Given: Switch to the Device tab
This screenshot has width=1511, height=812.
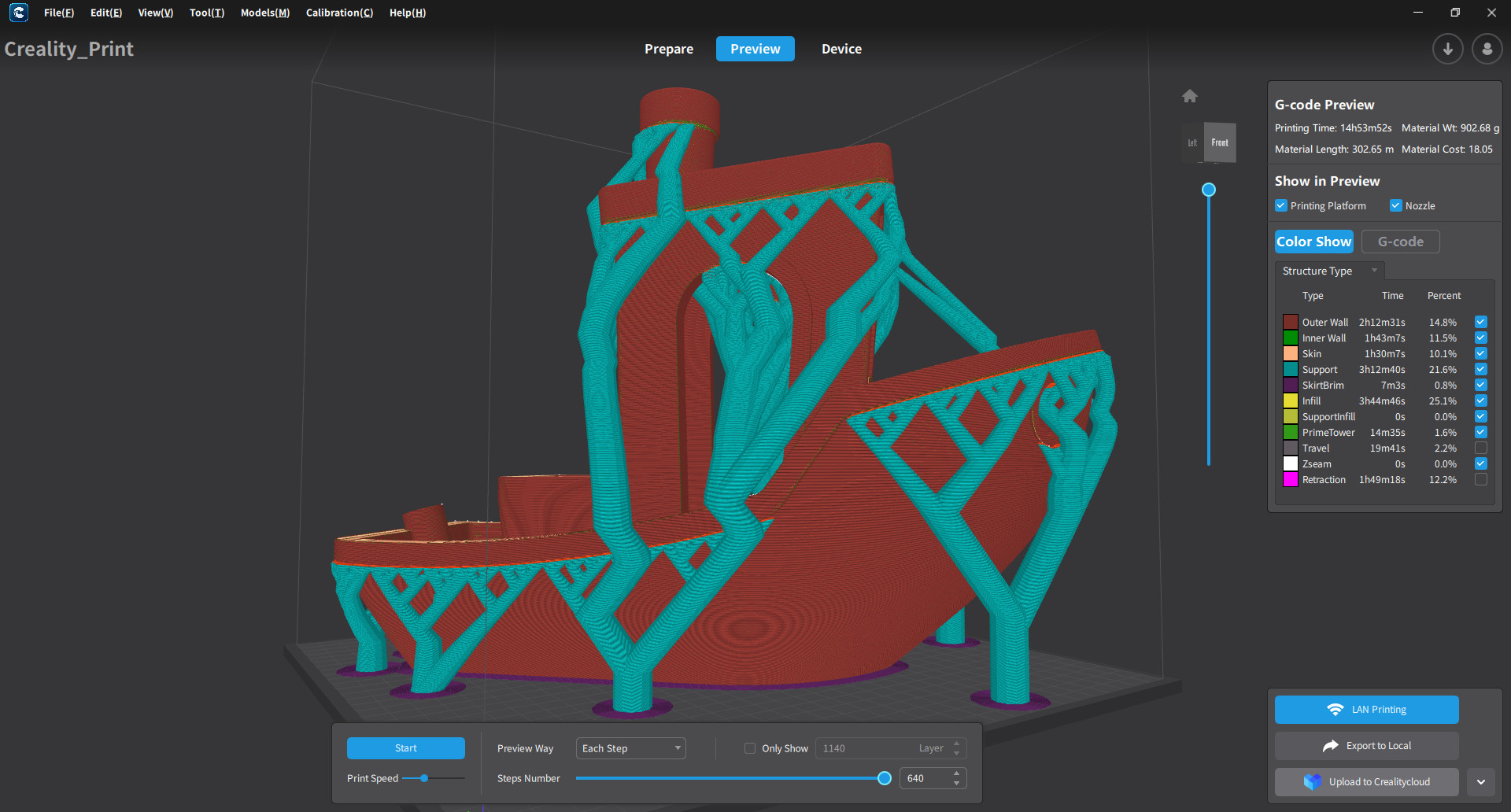Looking at the screenshot, I should 841,49.
